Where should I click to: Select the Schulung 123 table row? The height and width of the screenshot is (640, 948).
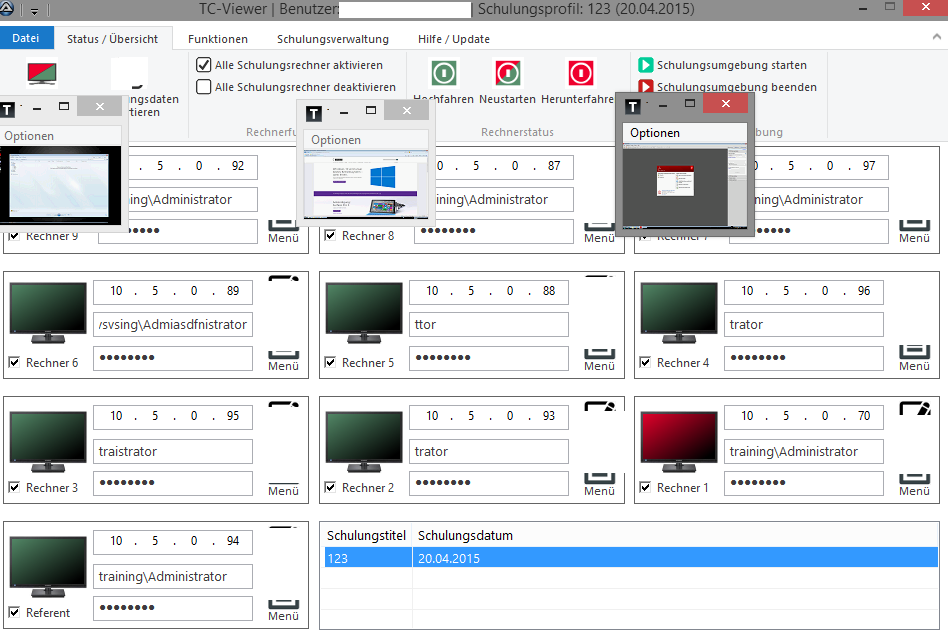630,558
